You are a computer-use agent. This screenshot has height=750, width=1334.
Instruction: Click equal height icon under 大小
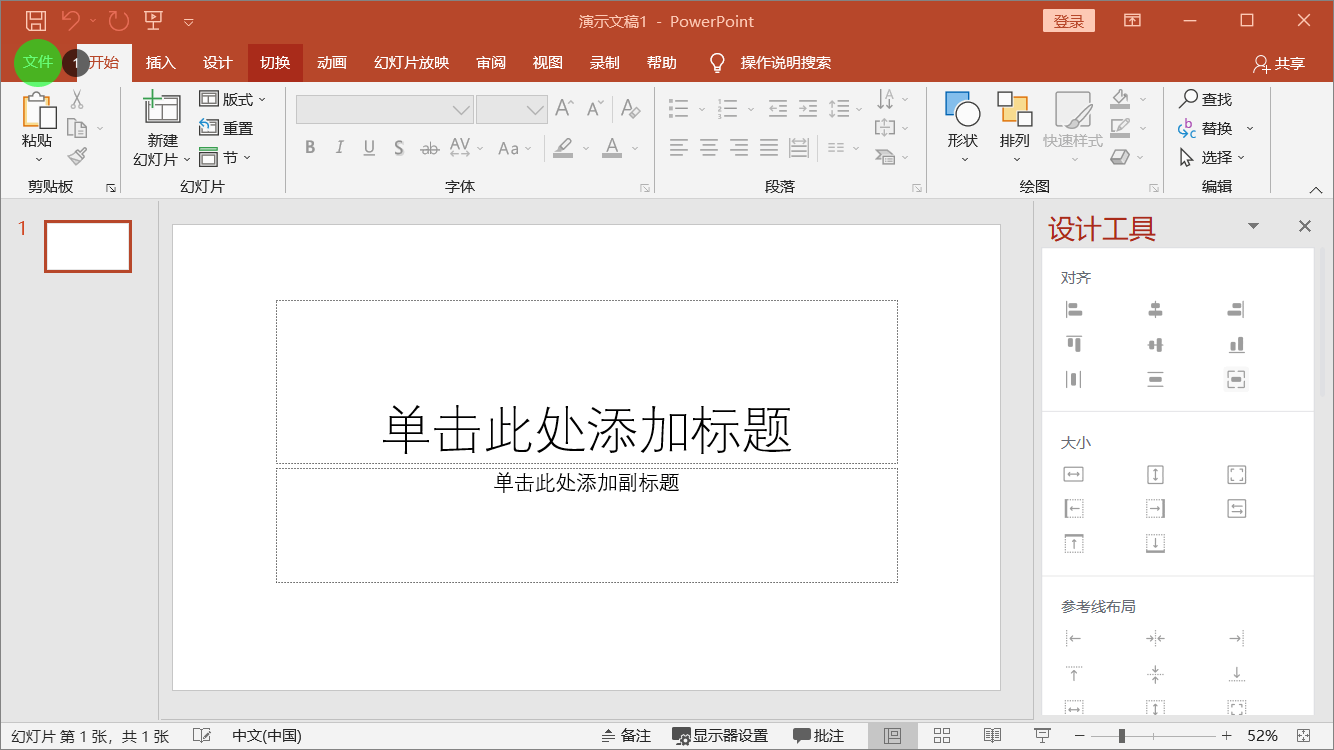point(1155,475)
